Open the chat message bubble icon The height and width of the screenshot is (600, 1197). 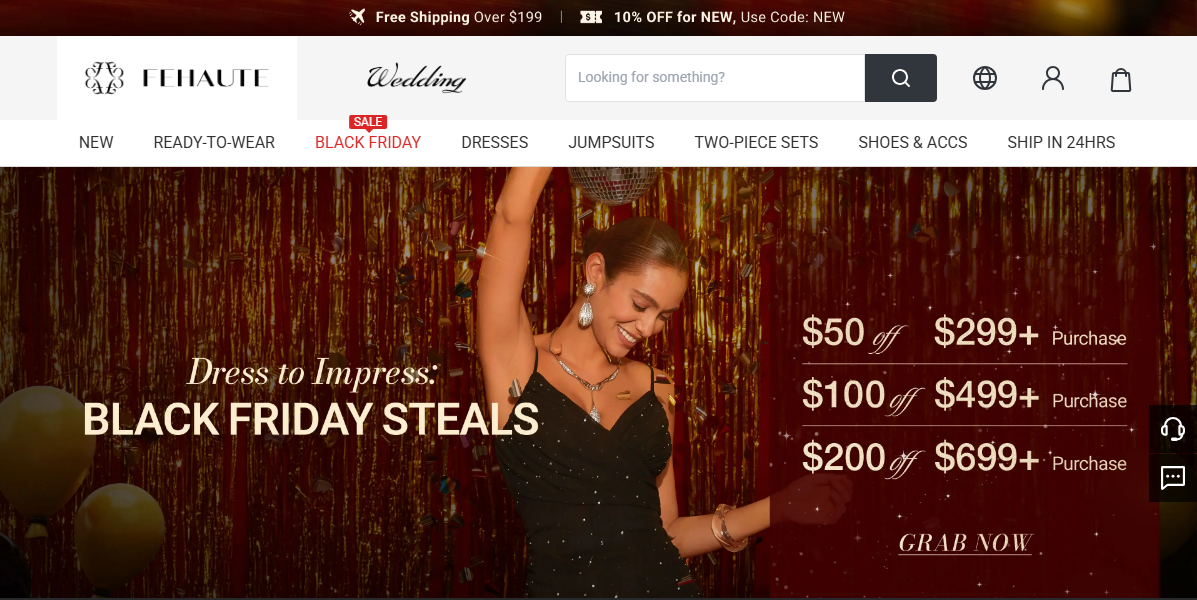coord(1173,478)
